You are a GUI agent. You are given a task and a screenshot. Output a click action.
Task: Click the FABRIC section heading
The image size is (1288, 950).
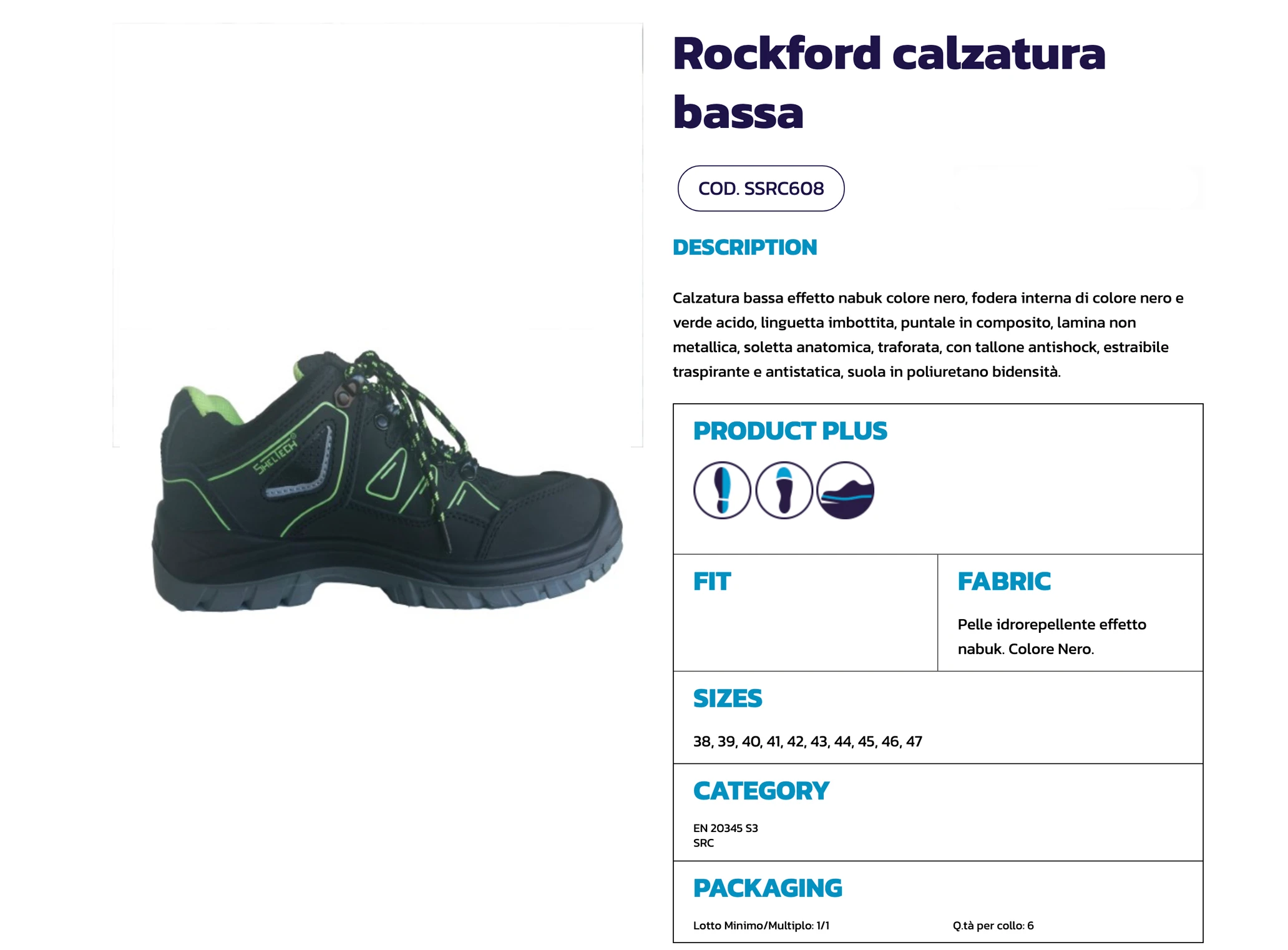1004,581
